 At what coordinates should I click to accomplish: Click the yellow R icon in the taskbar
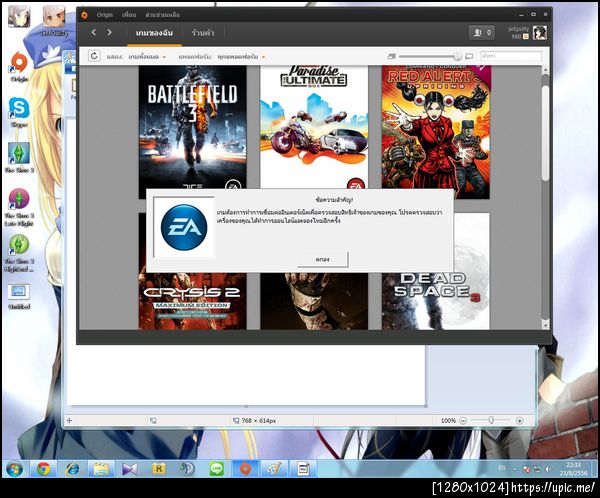point(158,469)
